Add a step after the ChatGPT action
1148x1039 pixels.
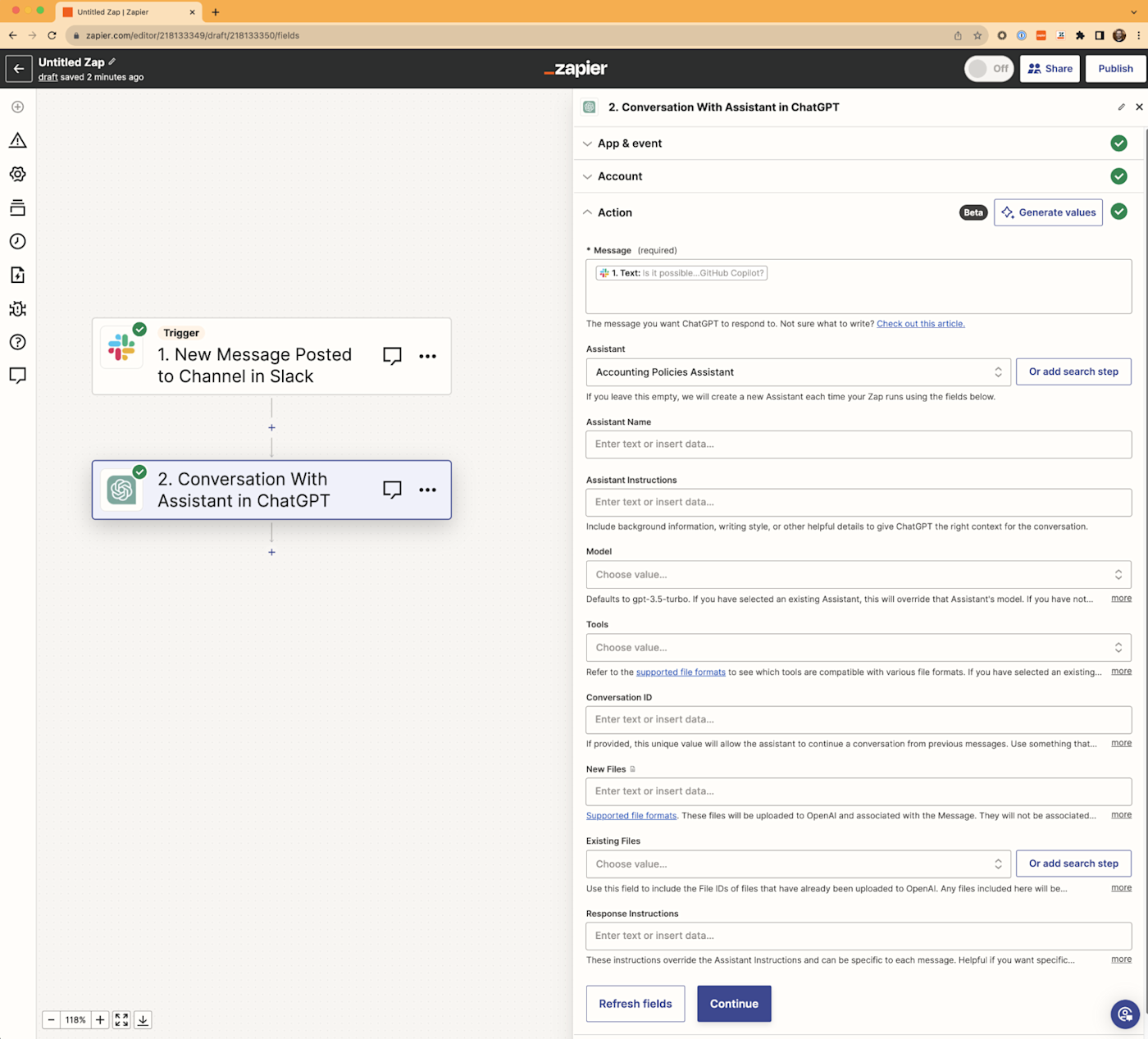click(x=271, y=553)
